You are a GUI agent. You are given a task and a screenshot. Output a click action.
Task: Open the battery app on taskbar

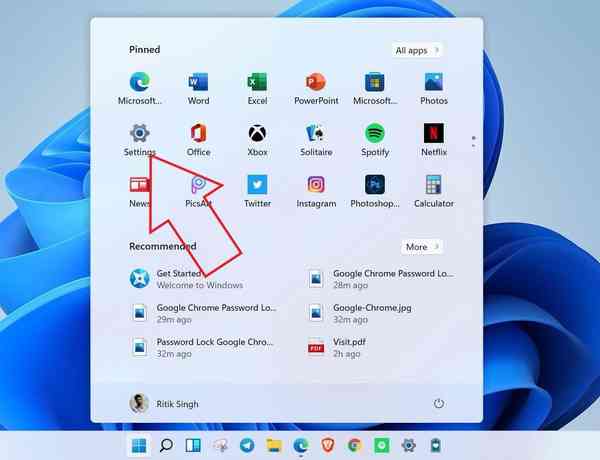coord(435,445)
